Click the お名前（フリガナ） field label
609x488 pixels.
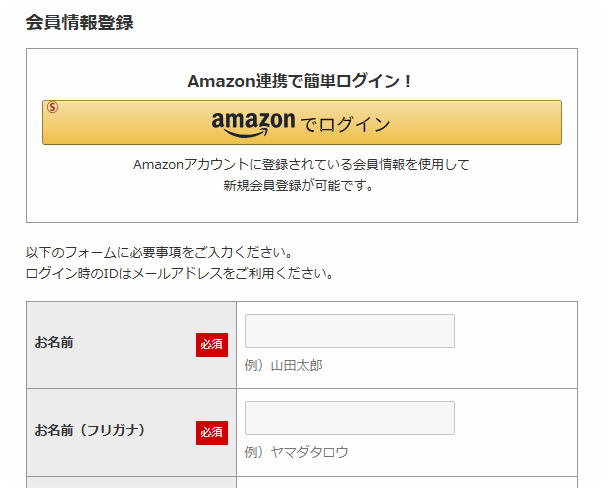[90, 430]
